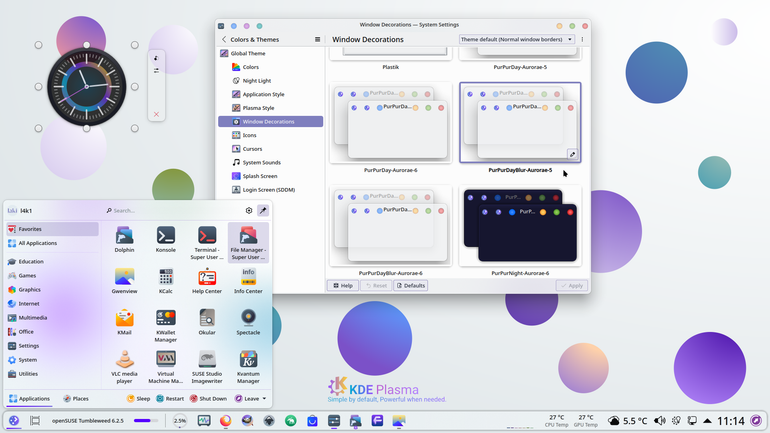Open the sidebar hamburger menu

click(x=317, y=39)
